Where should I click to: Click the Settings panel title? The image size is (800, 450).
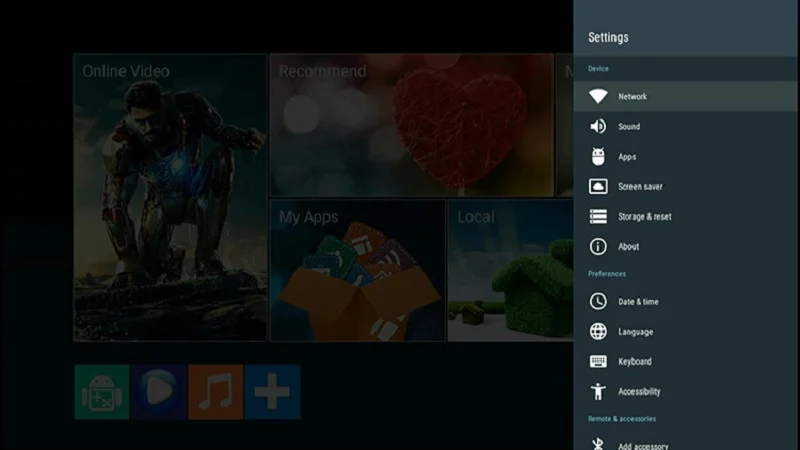point(608,37)
